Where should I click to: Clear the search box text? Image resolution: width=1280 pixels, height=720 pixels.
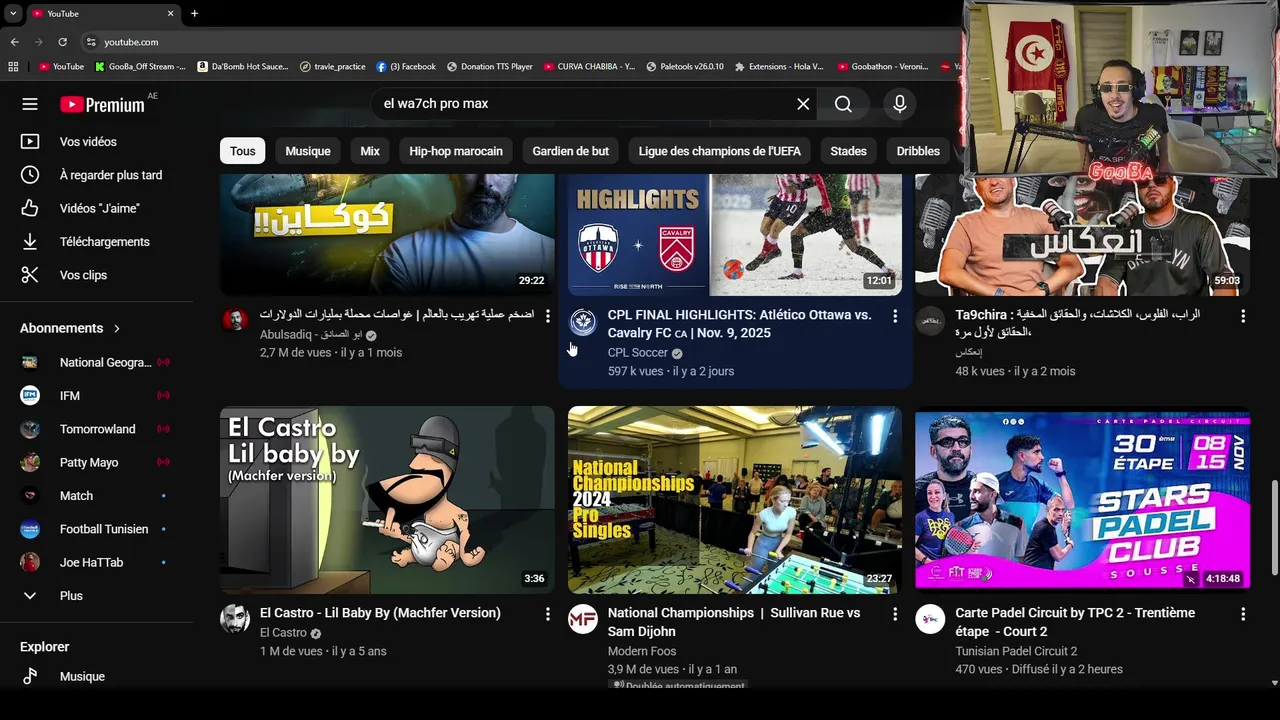point(803,104)
